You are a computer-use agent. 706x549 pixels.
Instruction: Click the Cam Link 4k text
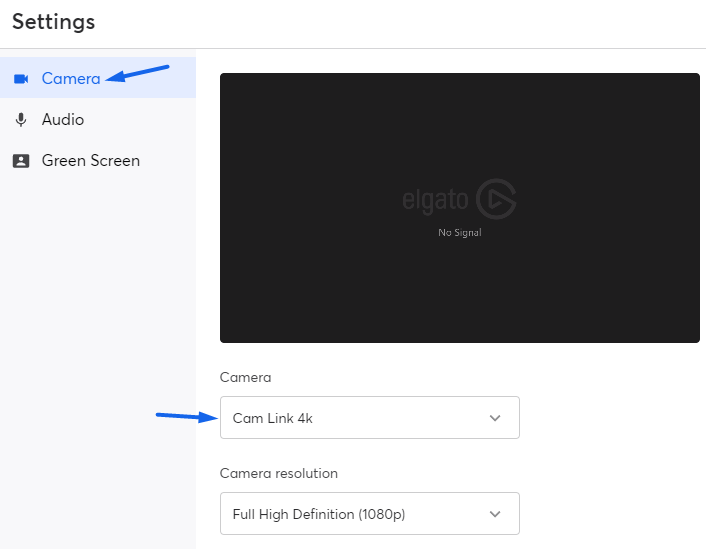[272, 418]
